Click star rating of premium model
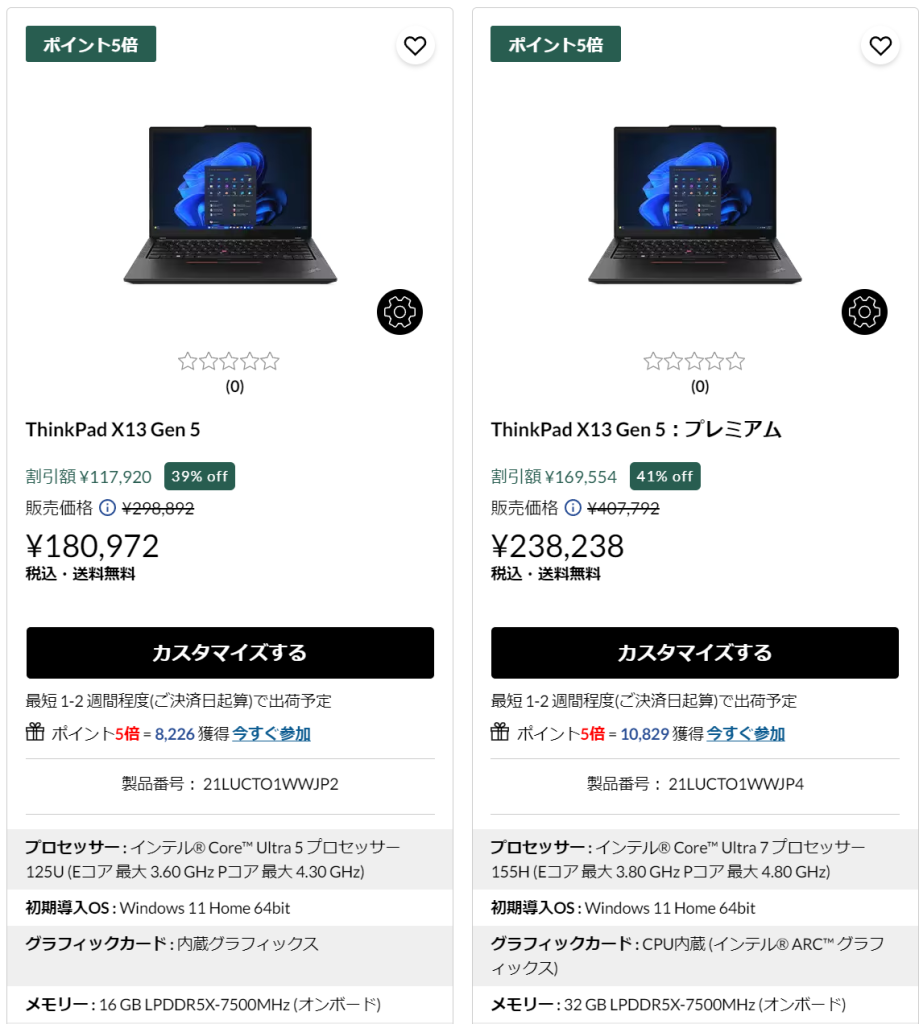The width and height of the screenshot is (919, 1024). 694,361
